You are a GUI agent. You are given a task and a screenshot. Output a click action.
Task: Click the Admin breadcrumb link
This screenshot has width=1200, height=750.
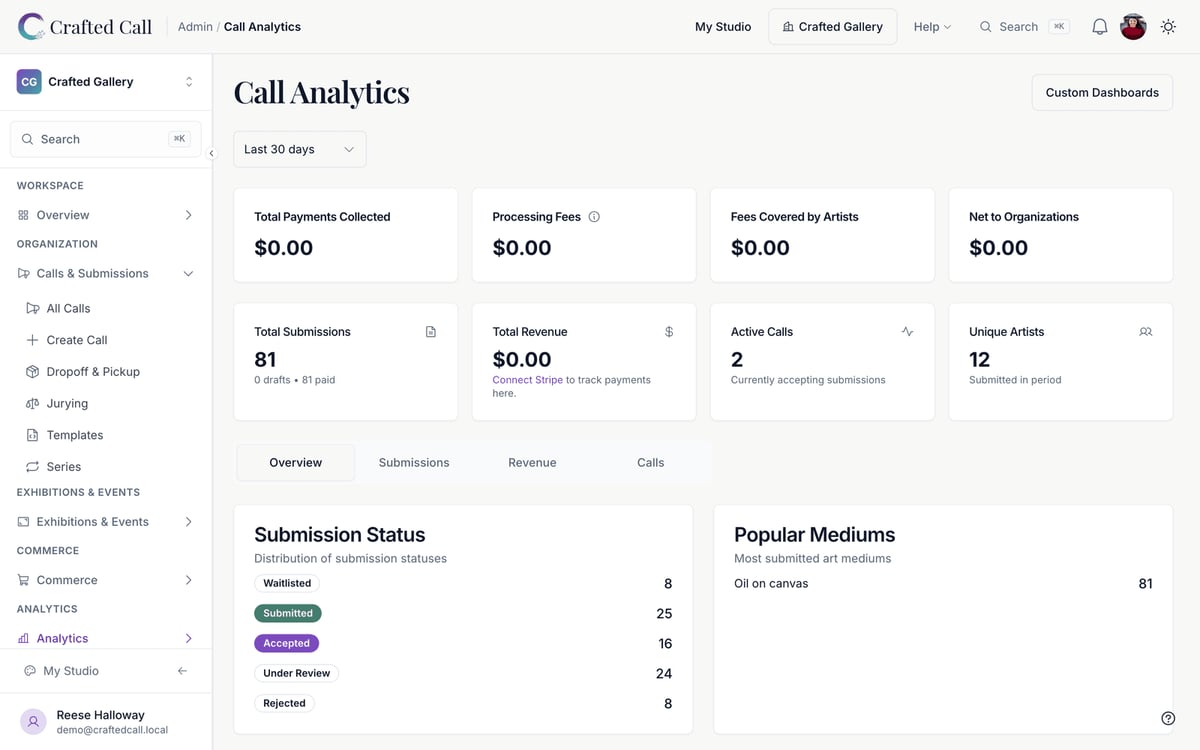[195, 27]
